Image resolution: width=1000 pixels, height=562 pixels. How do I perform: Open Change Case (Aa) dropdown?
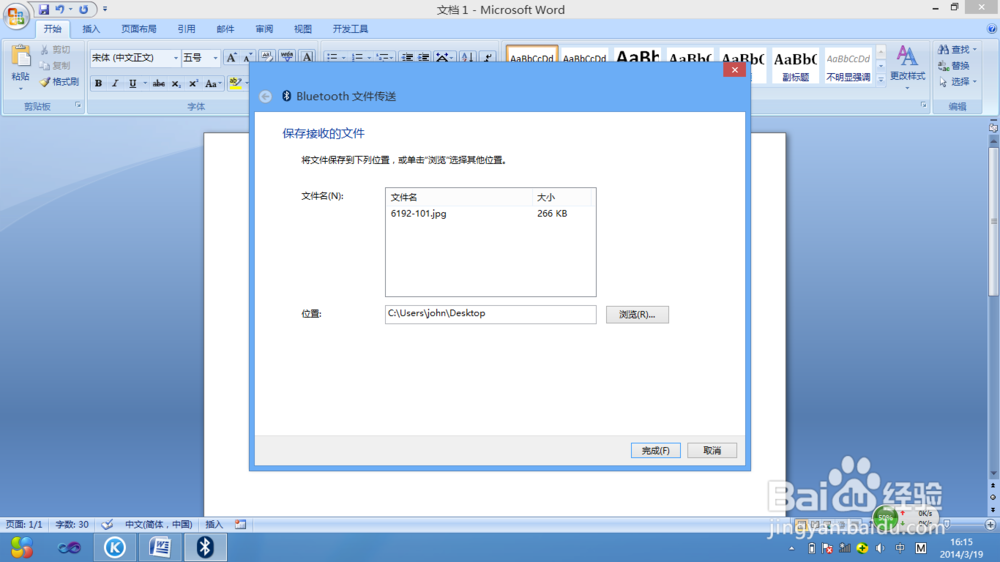tap(212, 84)
